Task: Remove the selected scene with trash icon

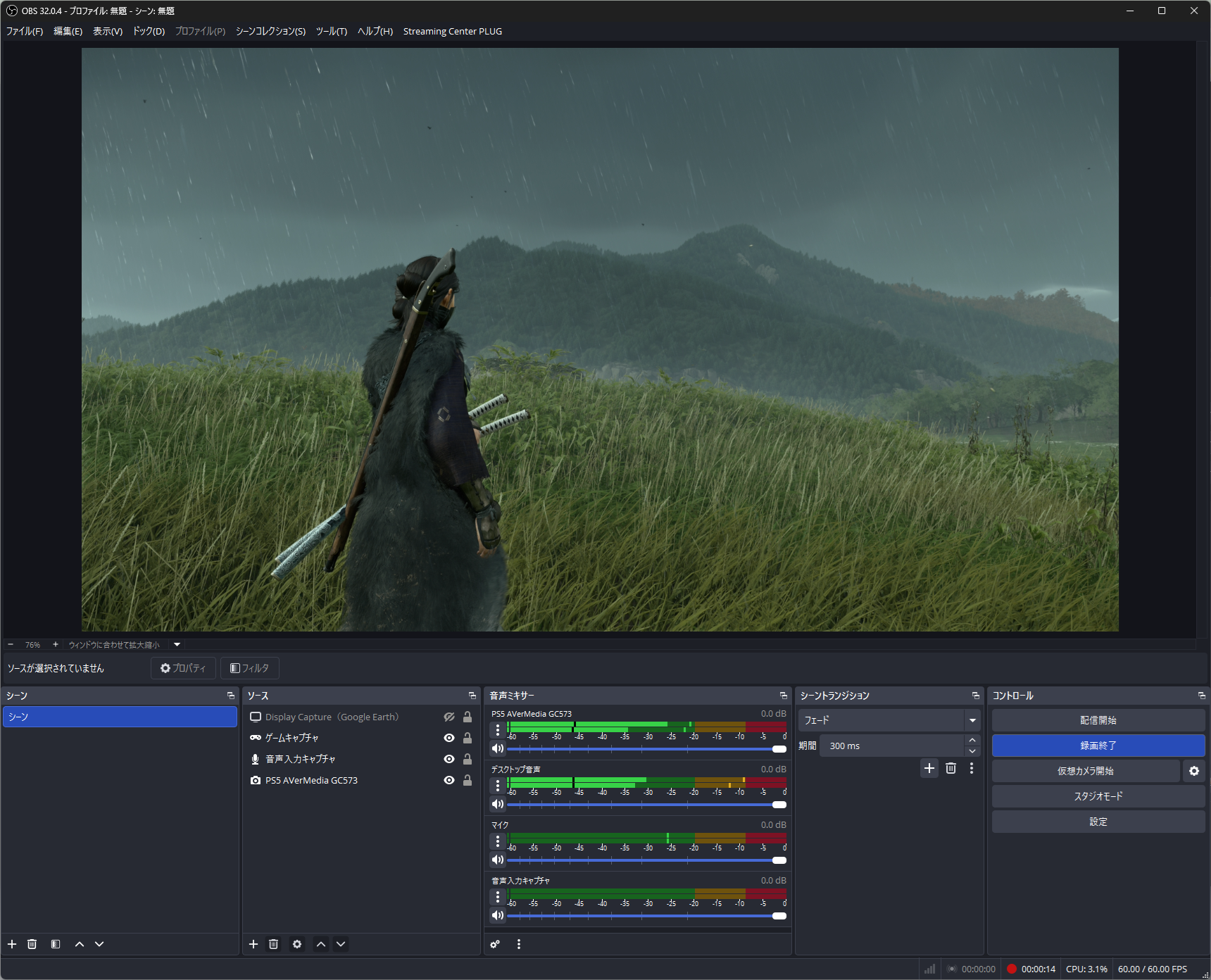Action: pyautogui.click(x=32, y=944)
